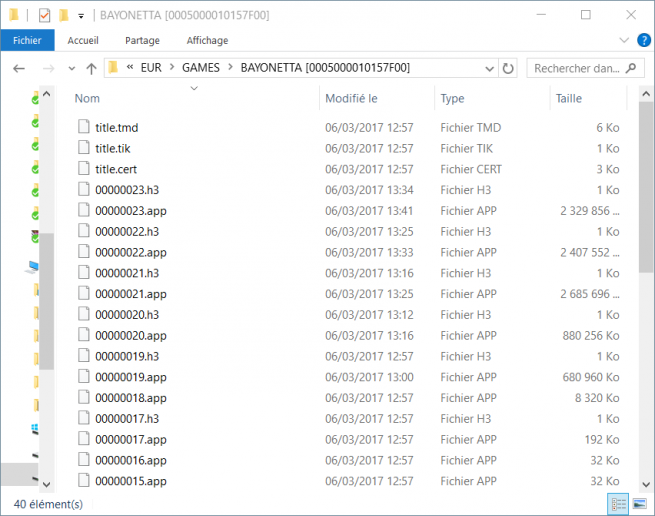Click the file icon of 00000022.h3

[x=84, y=231]
